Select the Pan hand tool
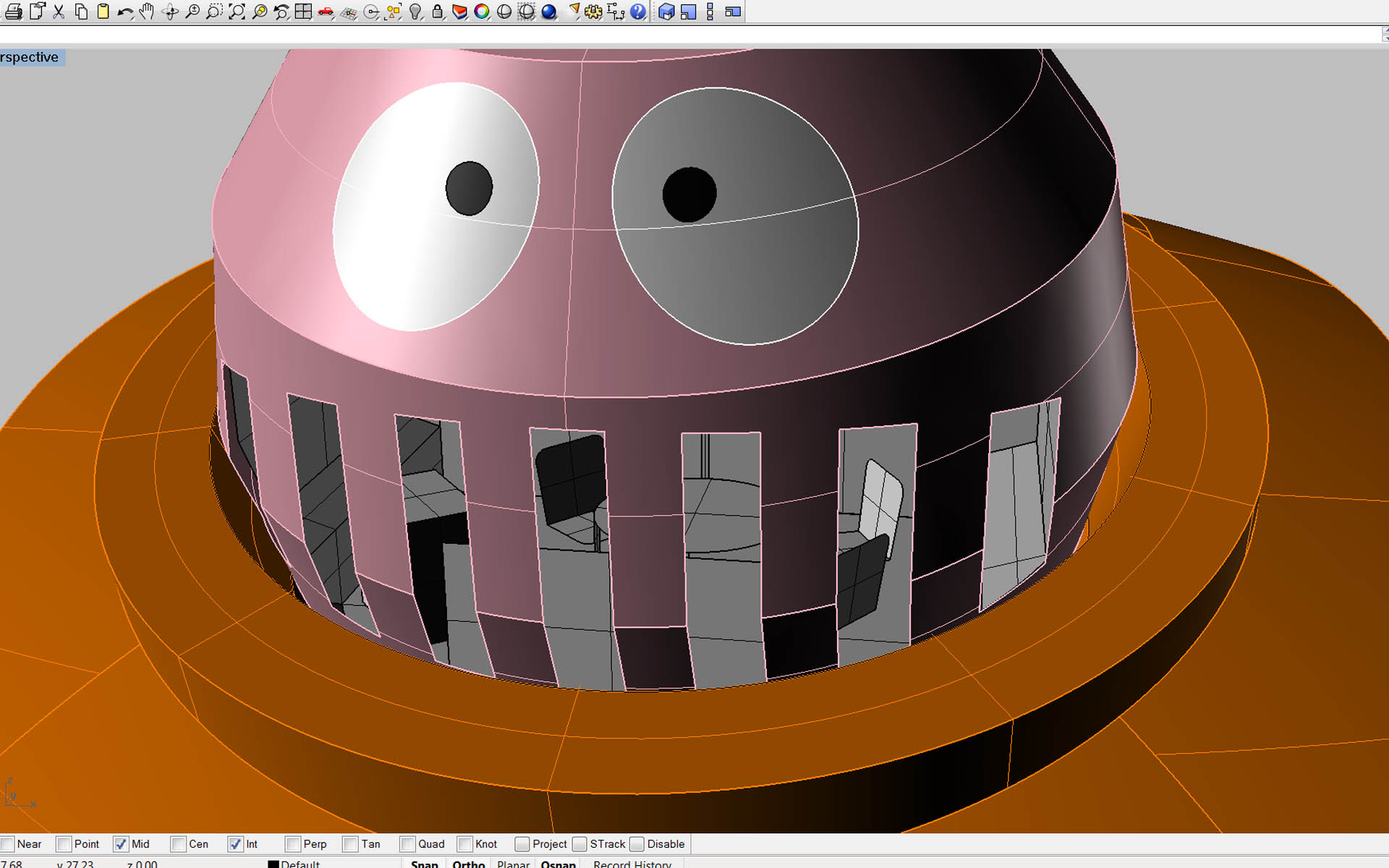Screen dimensions: 1389x868 click(147, 12)
